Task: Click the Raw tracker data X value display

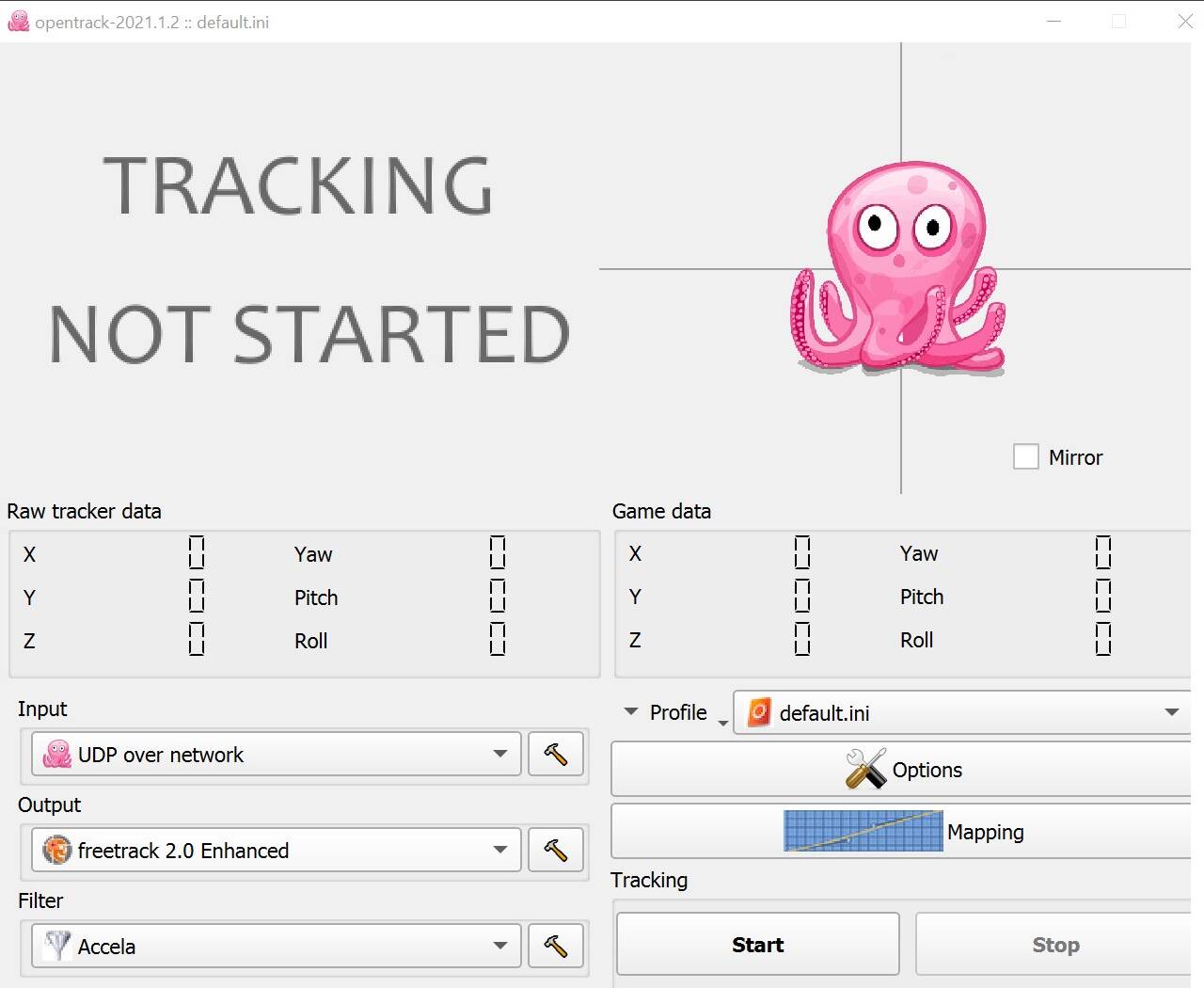Action: 197,553
